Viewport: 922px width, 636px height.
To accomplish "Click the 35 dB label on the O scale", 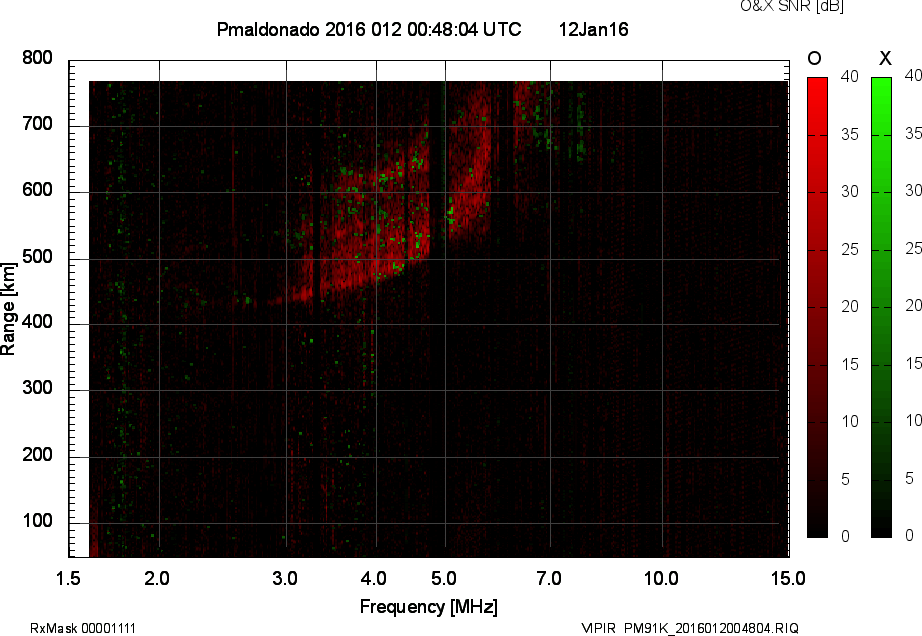I will pyautogui.click(x=850, y=135).
